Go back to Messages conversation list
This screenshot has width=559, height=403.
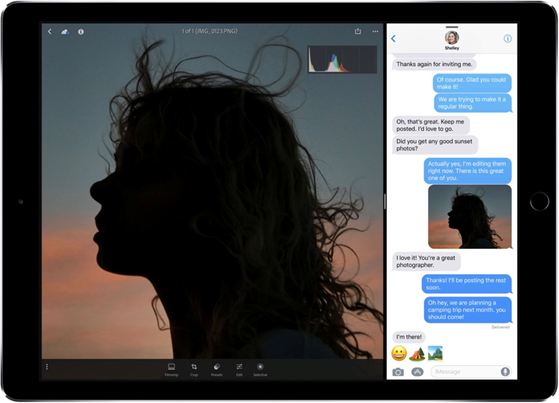394,39
